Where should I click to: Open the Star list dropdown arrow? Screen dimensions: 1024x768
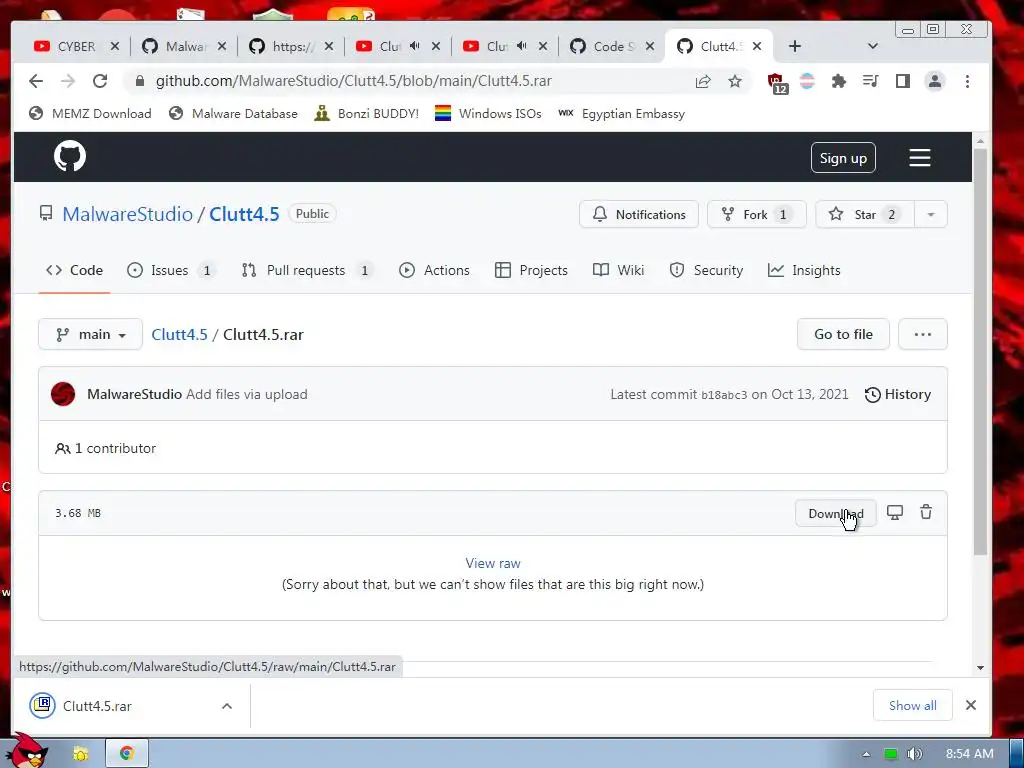click(931, 214)
